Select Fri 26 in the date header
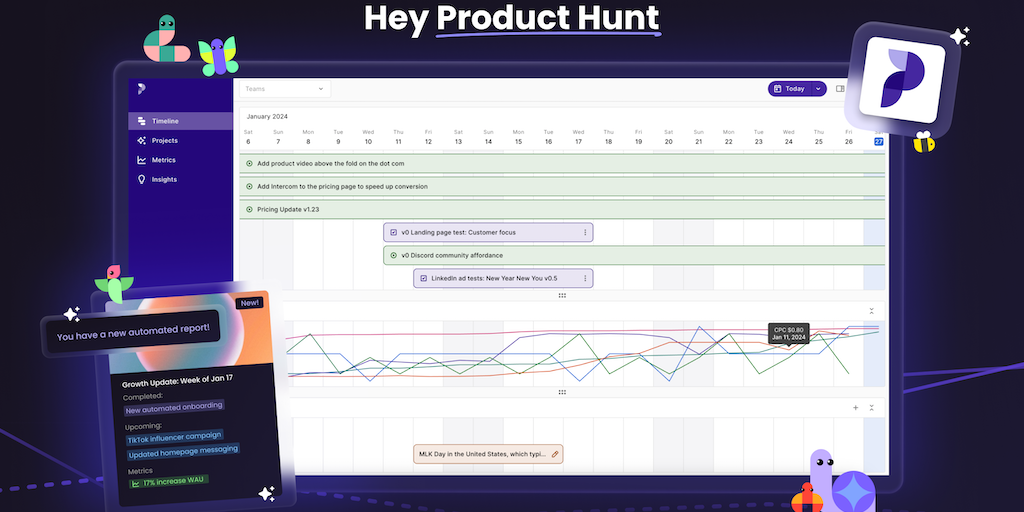Viewport: 1024px width, 512px height. [x=848, y=137]
